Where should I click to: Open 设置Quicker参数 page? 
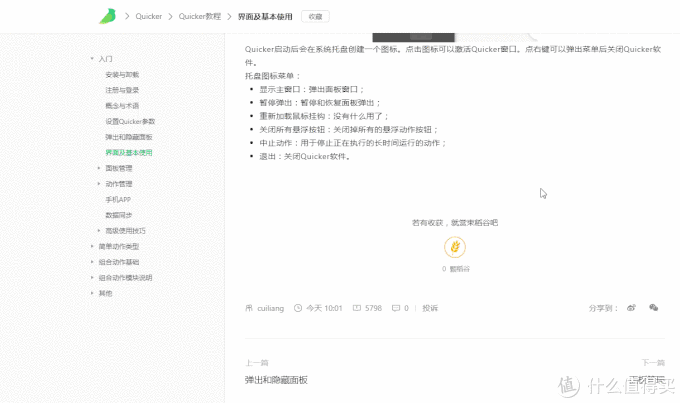click(130, 121)
